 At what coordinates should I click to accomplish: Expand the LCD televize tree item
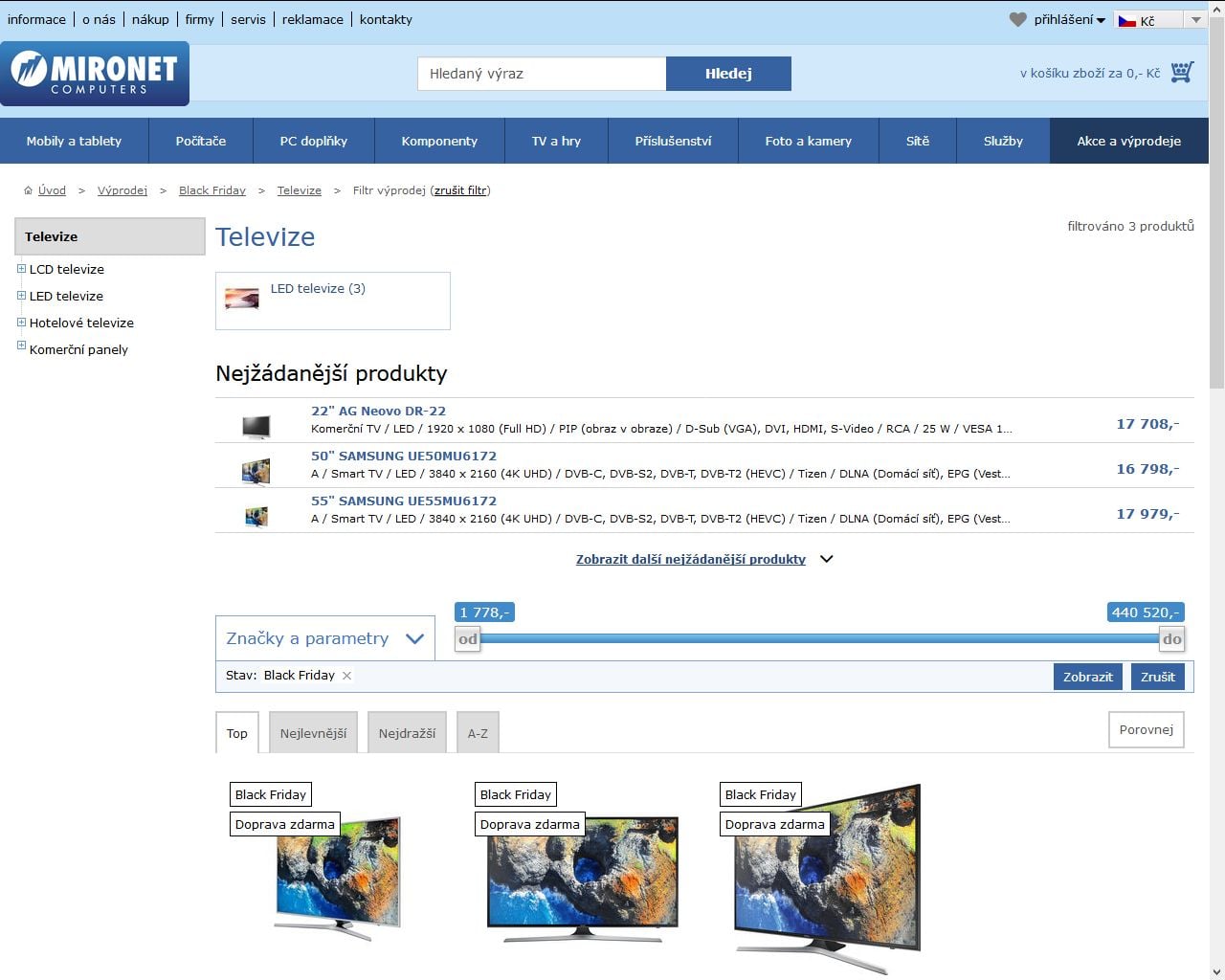21,269
